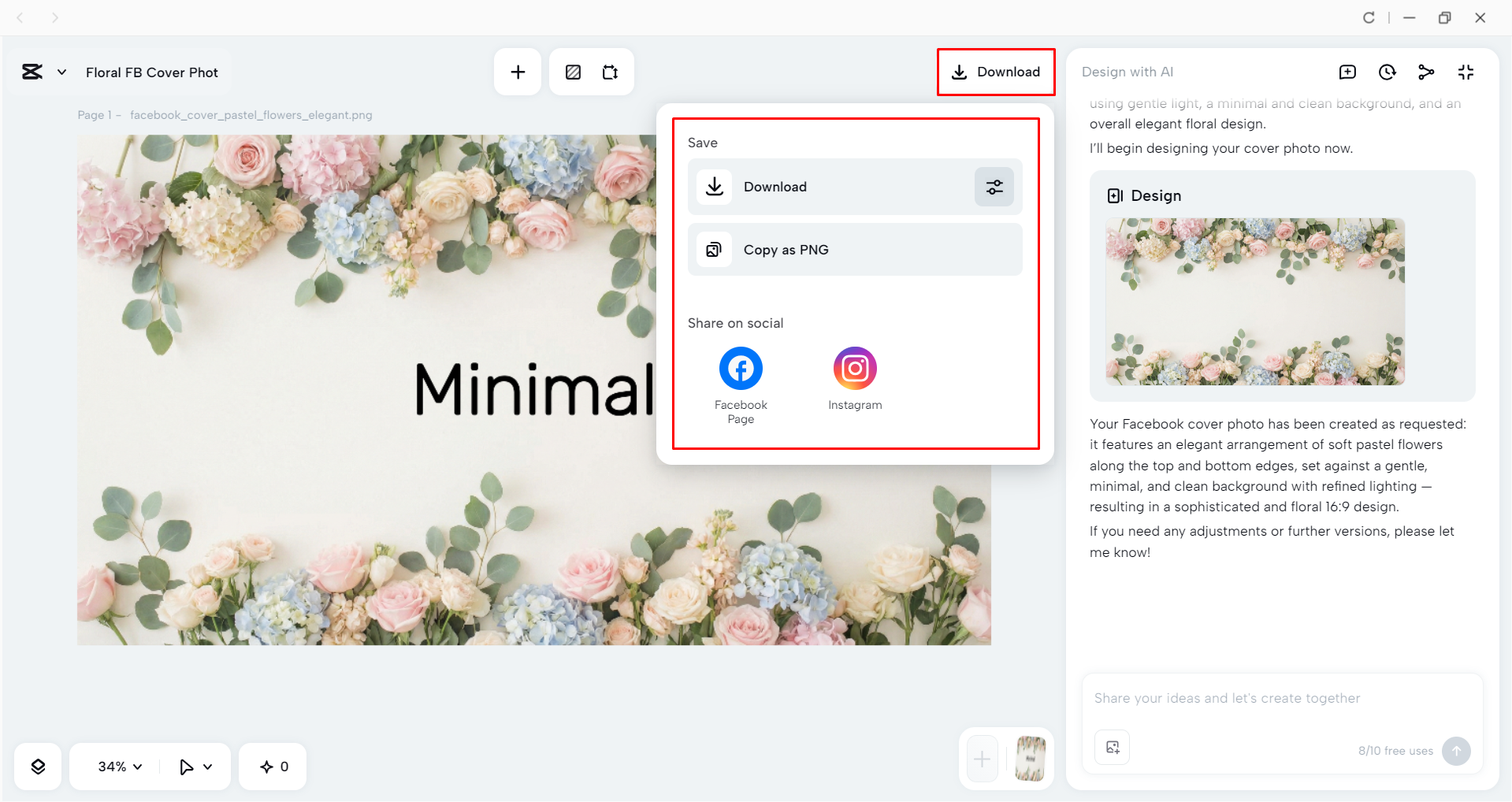This screenshot has width=1512, height=802.
Task: Click the sparkle credits counter
Action: (273, 767)
